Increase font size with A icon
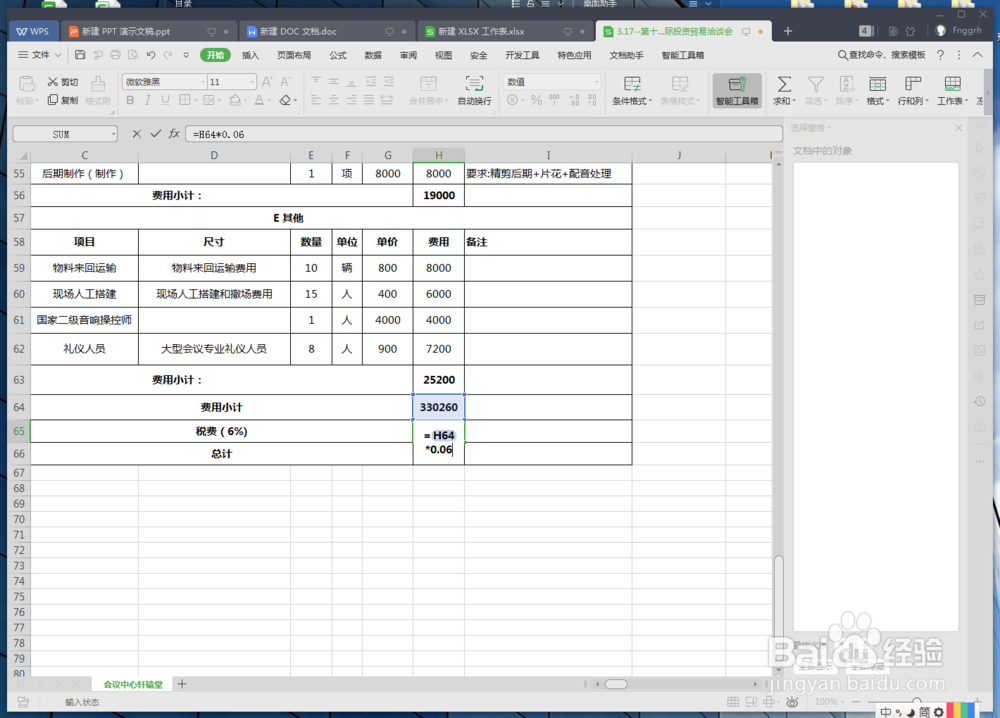1000x718 pixels. [x=267, y=82]
